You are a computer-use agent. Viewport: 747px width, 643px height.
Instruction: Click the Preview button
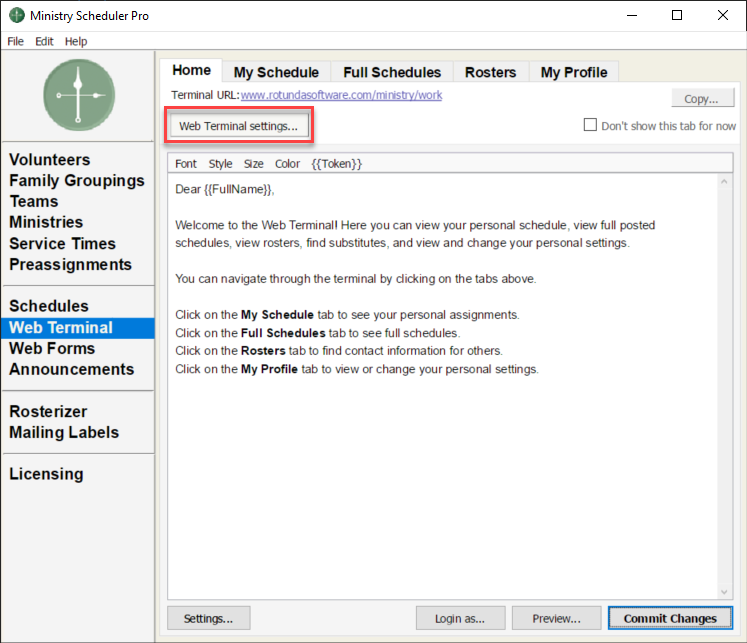557,618
